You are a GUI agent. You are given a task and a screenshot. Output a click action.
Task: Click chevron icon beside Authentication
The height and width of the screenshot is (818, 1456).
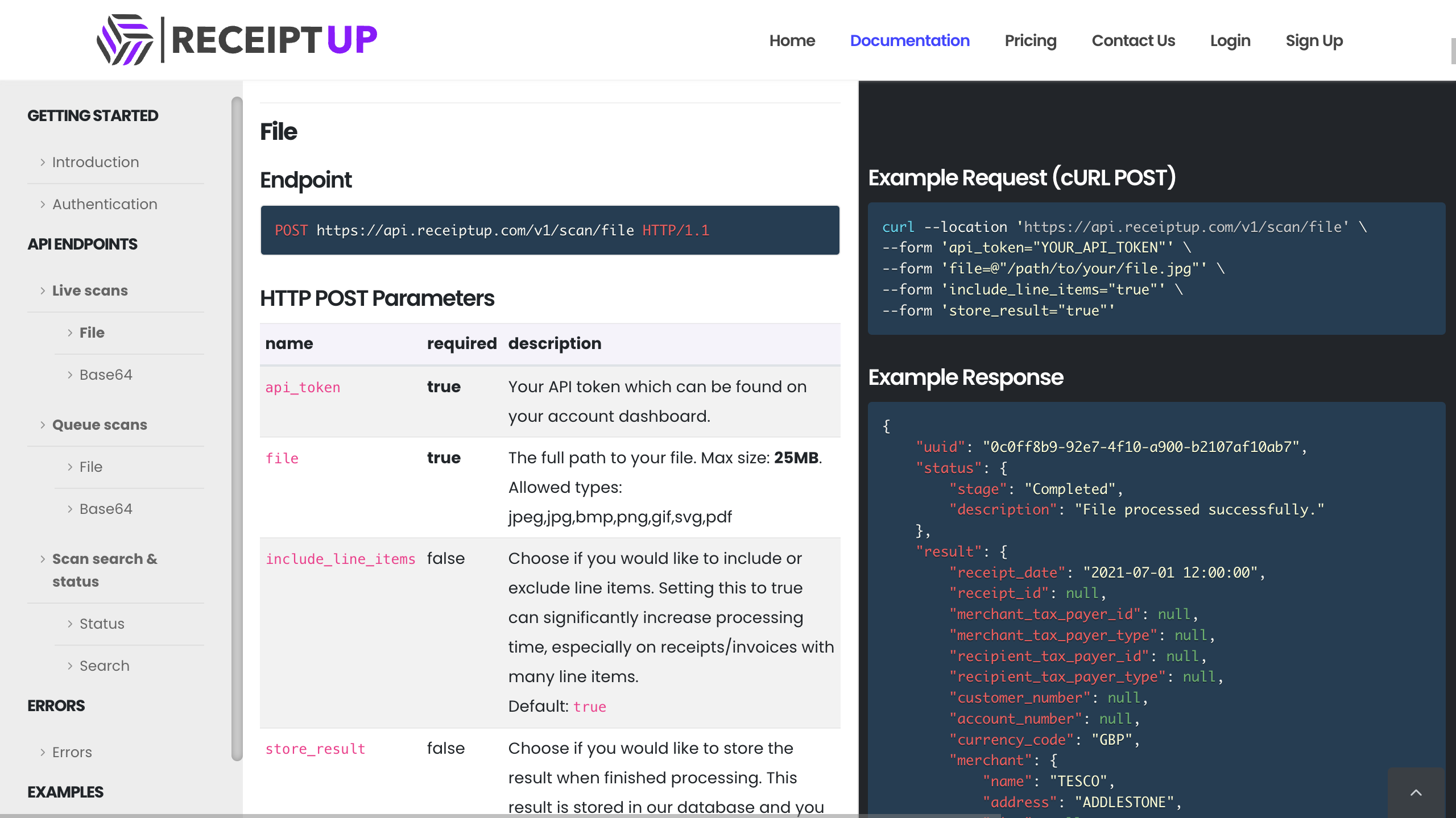pos(43,205)
